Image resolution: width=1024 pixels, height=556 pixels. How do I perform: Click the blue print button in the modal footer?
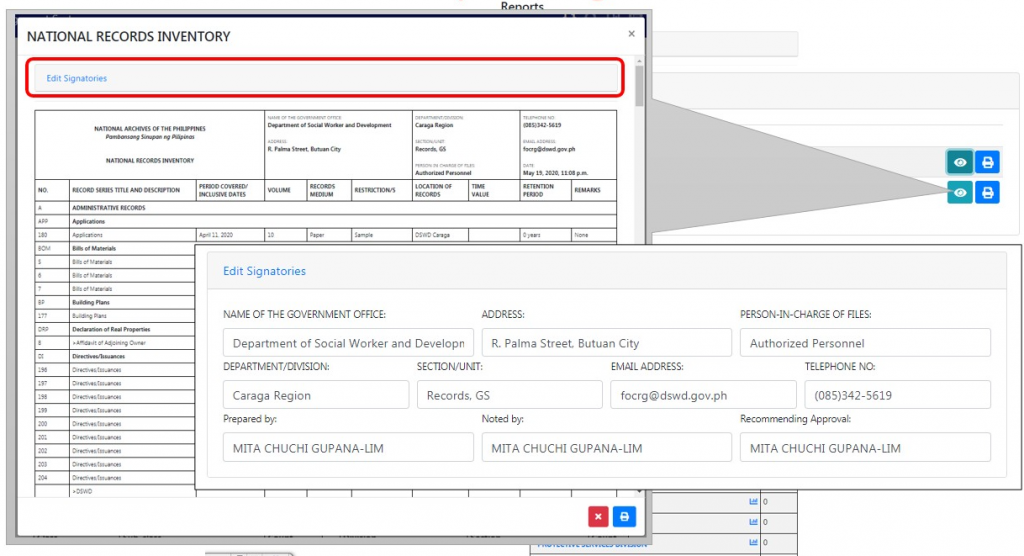624,516
